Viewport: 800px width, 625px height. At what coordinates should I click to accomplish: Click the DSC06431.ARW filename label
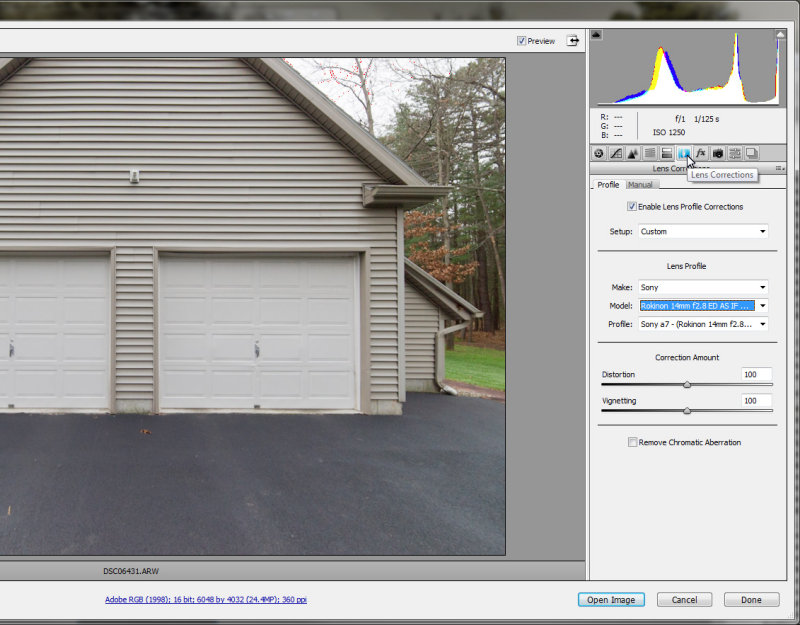click(x=131, y=571)
